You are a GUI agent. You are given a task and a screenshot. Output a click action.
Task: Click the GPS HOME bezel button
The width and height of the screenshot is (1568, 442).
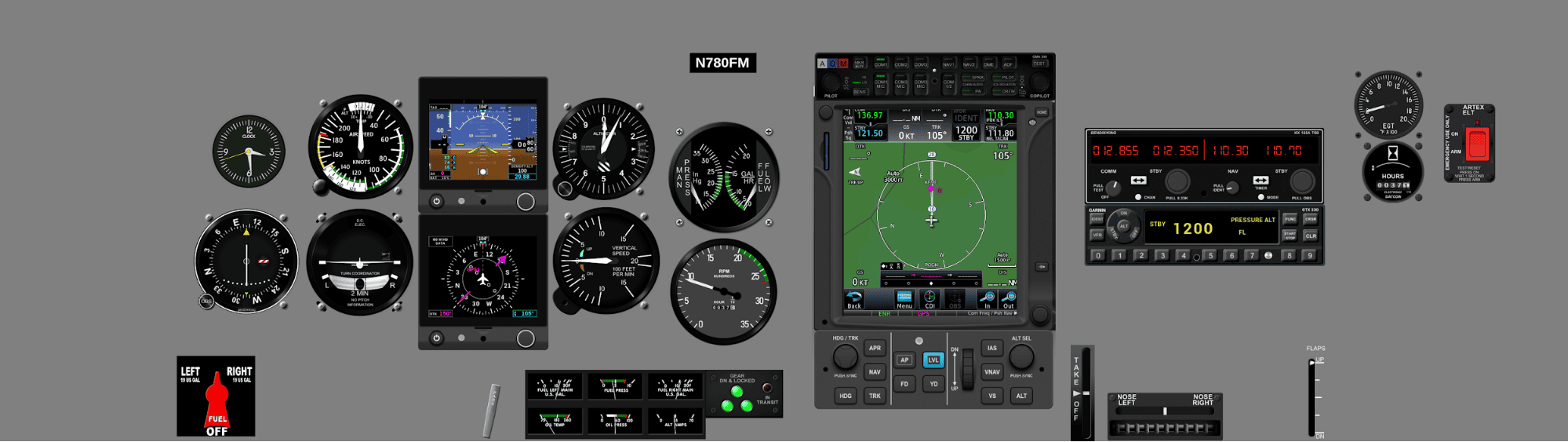[1042, 112]
